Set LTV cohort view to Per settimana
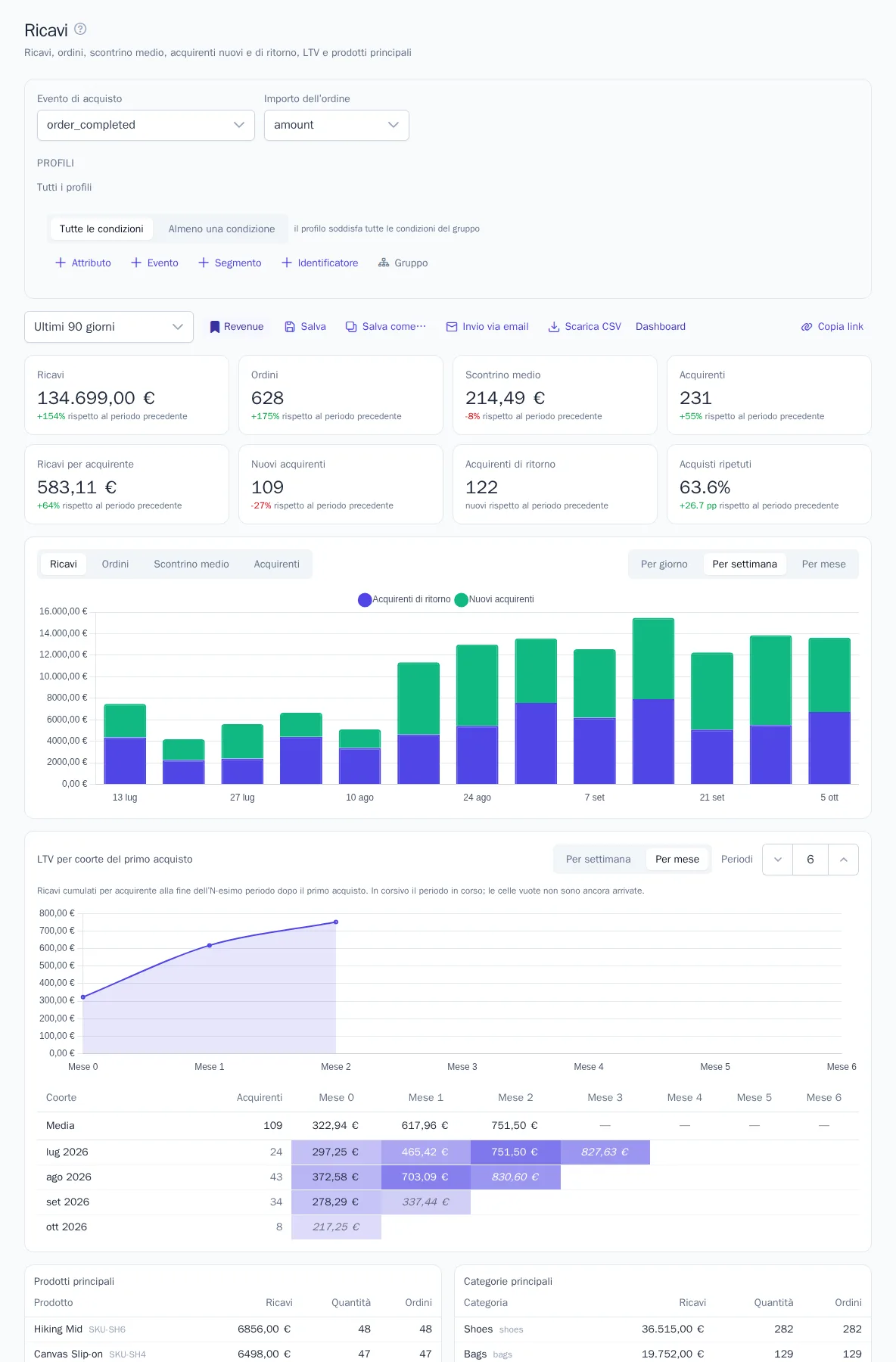This screenshot has width=896, height=1362. pyautogui.click(x=599, y=860)
